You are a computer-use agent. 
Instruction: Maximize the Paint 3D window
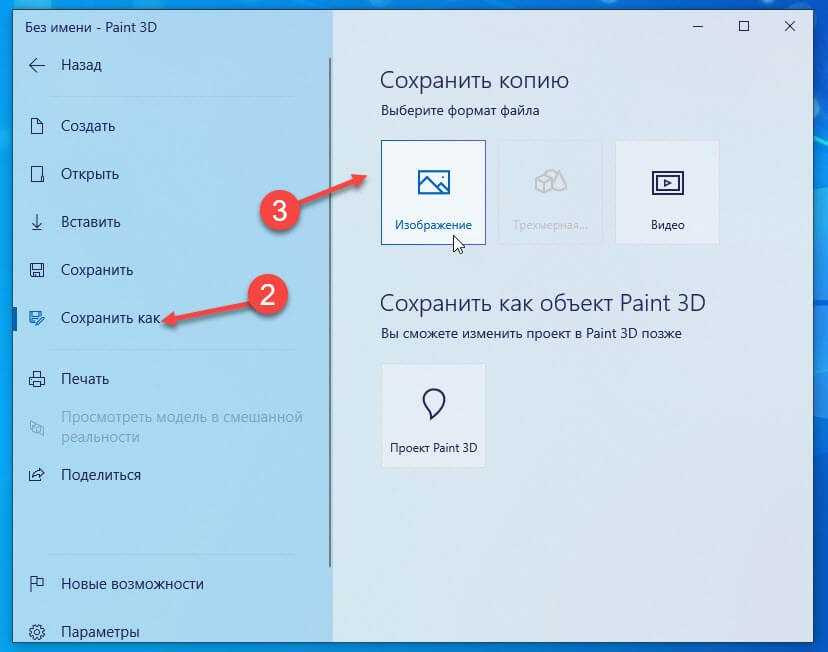click(744, 26)
